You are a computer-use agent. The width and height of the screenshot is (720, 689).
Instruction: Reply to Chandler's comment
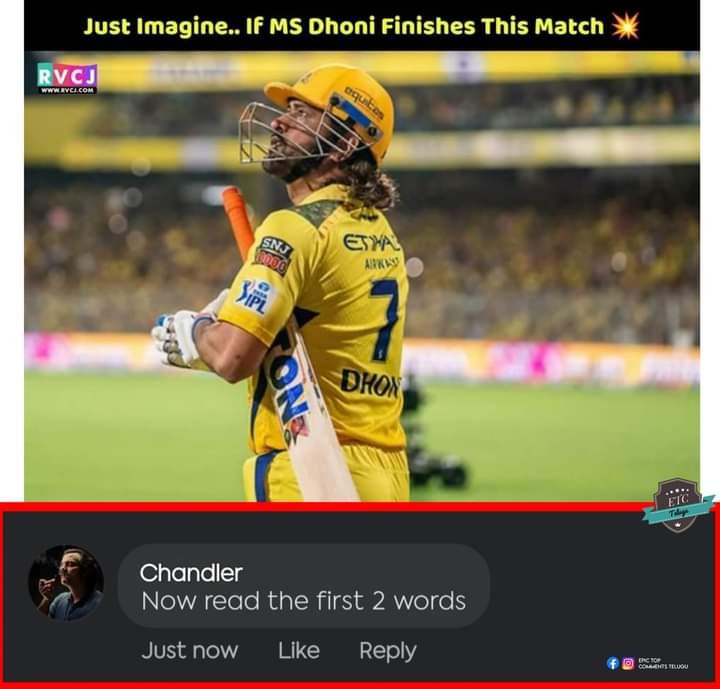tap(388, 651)
